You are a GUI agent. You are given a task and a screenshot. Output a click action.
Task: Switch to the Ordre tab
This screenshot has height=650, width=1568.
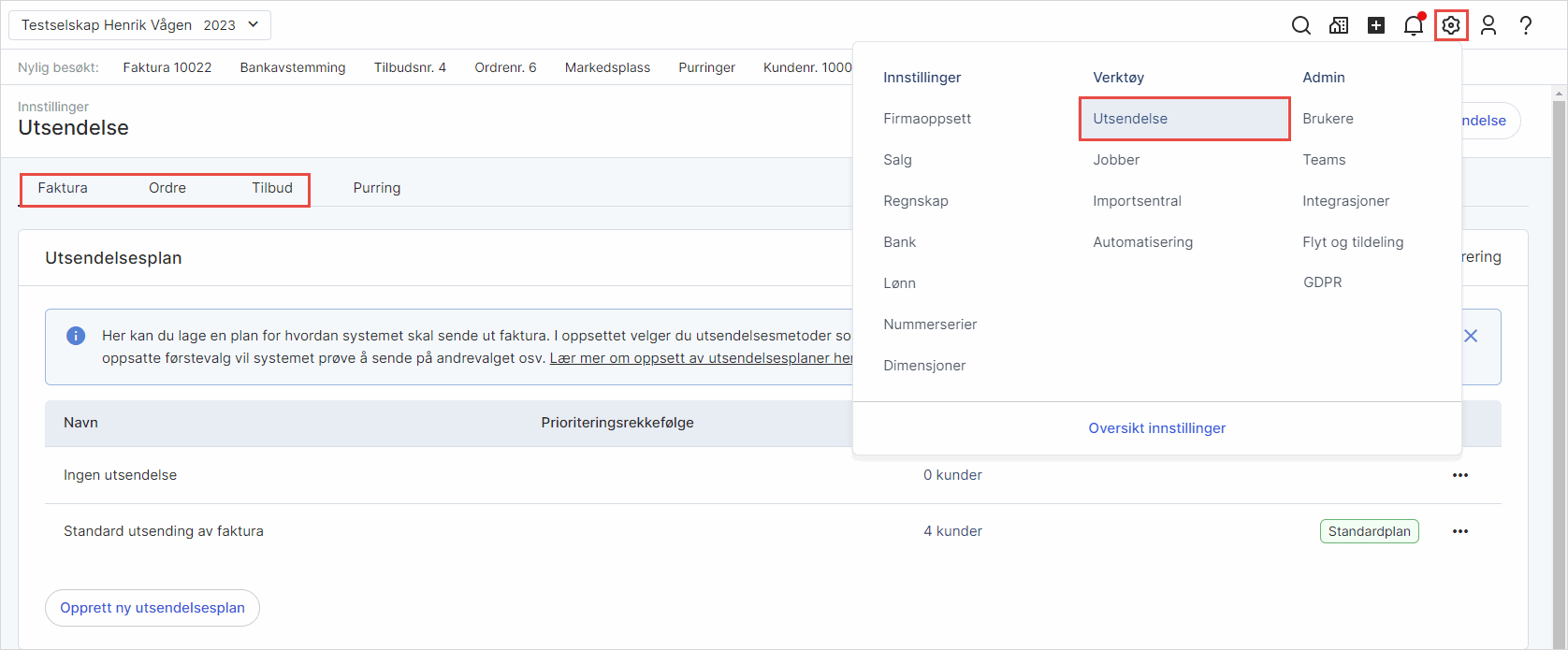[x=167, y=188]
